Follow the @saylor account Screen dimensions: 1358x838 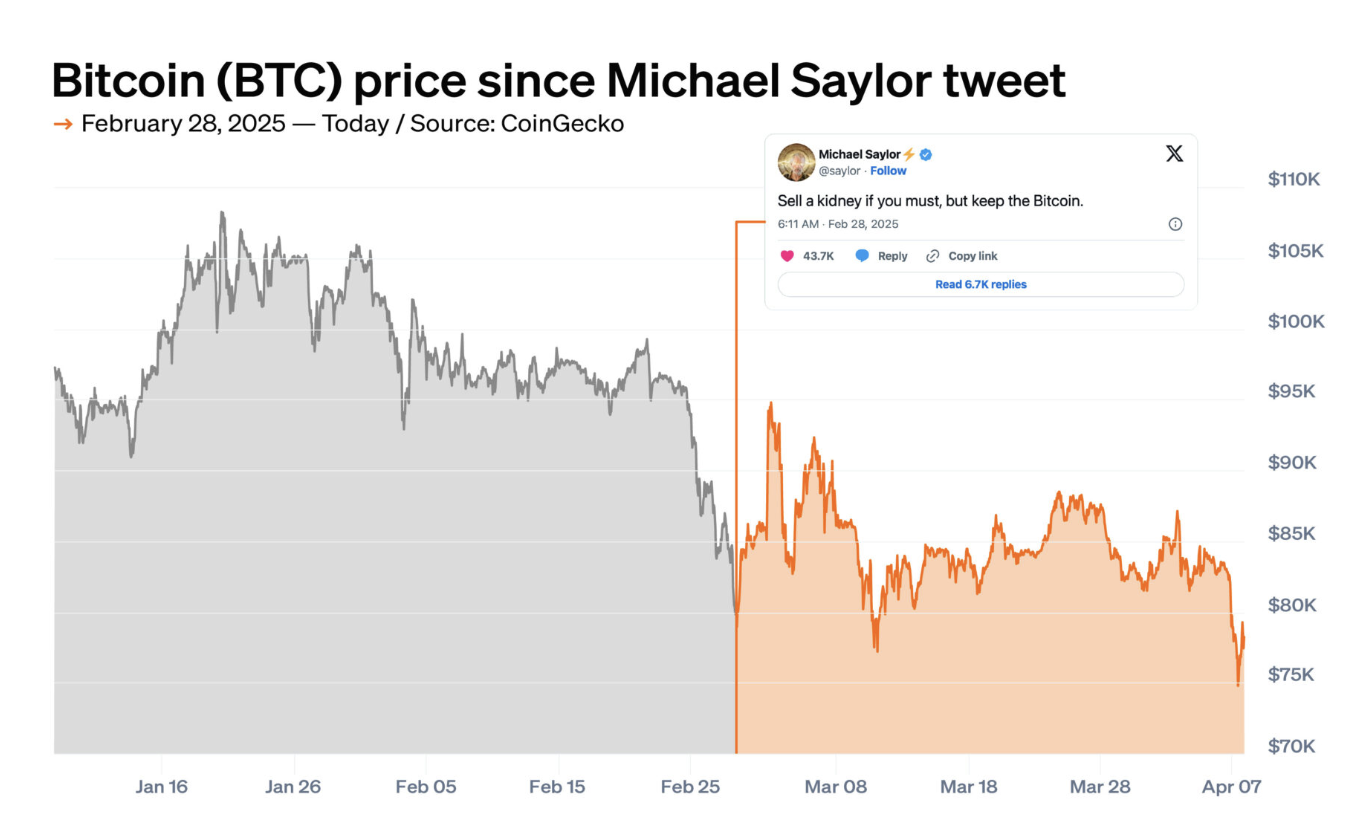pyautogui.click(x=888, y=171)
